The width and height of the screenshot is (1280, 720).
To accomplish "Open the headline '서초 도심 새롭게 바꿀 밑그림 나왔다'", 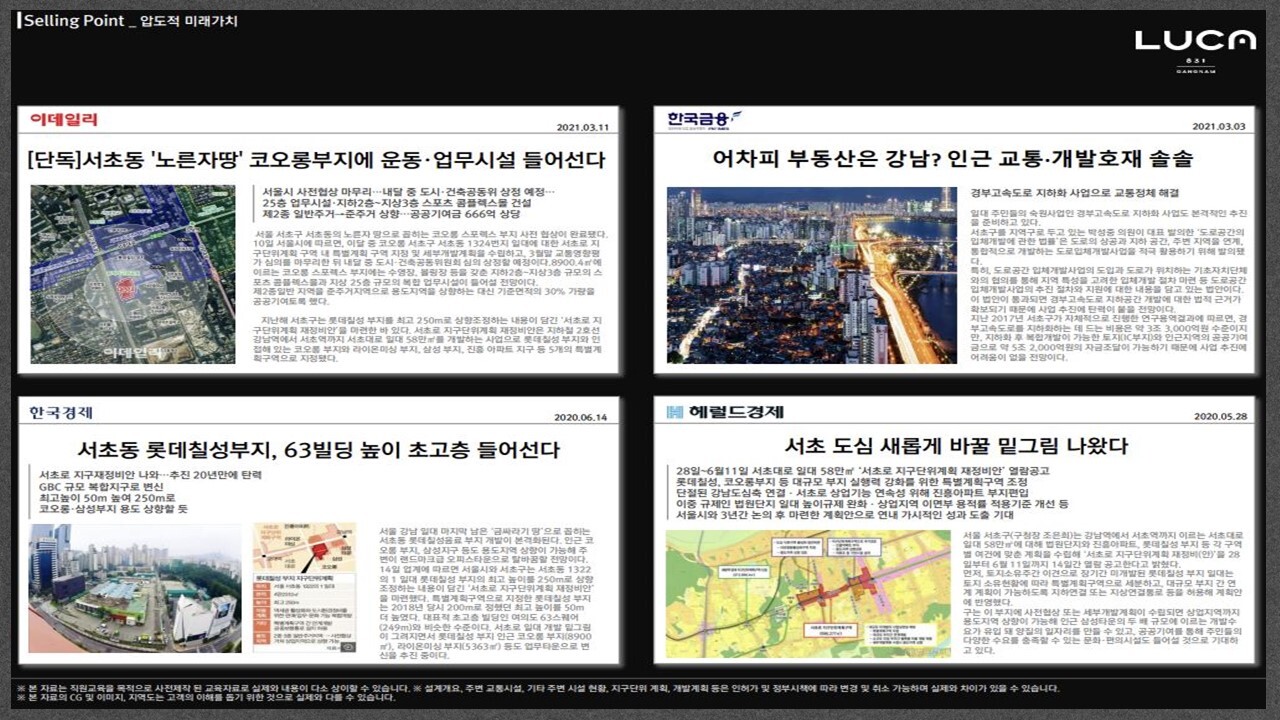I will [956, 446].
